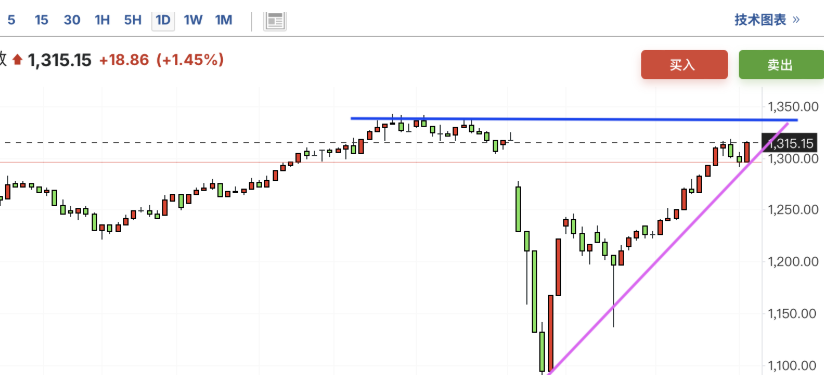Click the green 卖出 sell button

(x=781, y=65)
